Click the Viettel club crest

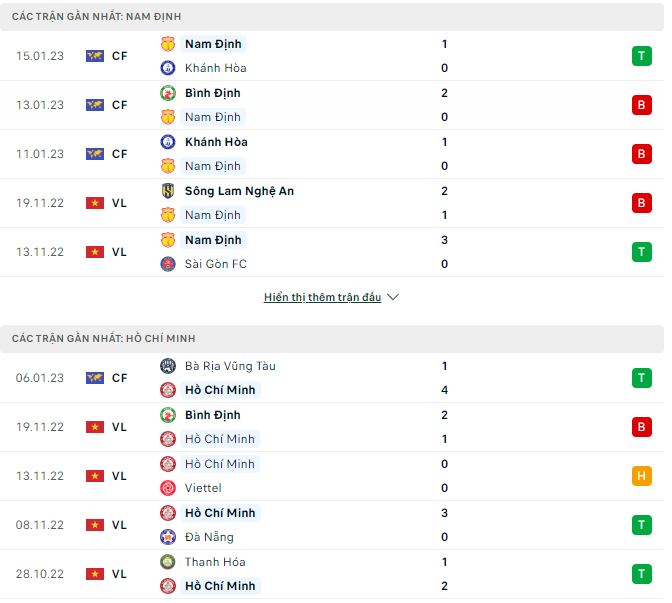[168, 488]
